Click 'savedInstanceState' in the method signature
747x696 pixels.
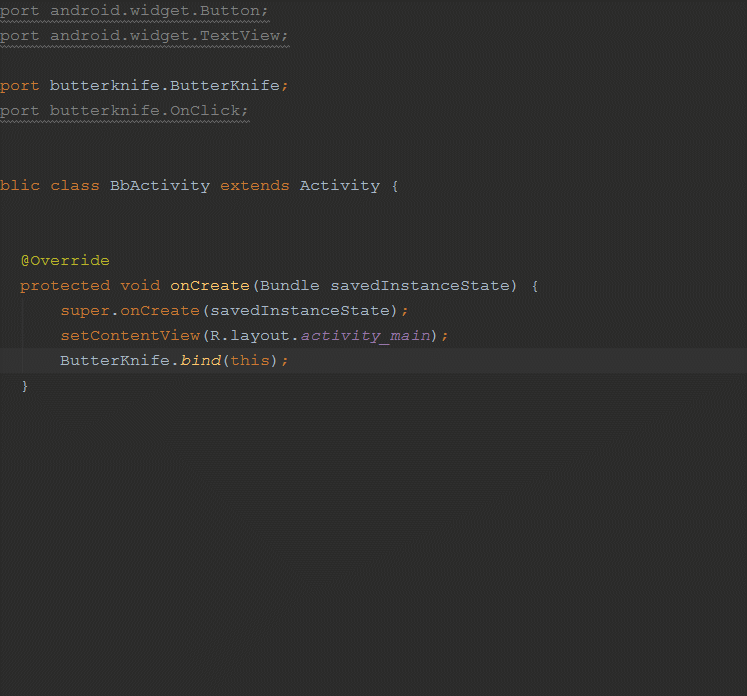[x=420, y=285]
